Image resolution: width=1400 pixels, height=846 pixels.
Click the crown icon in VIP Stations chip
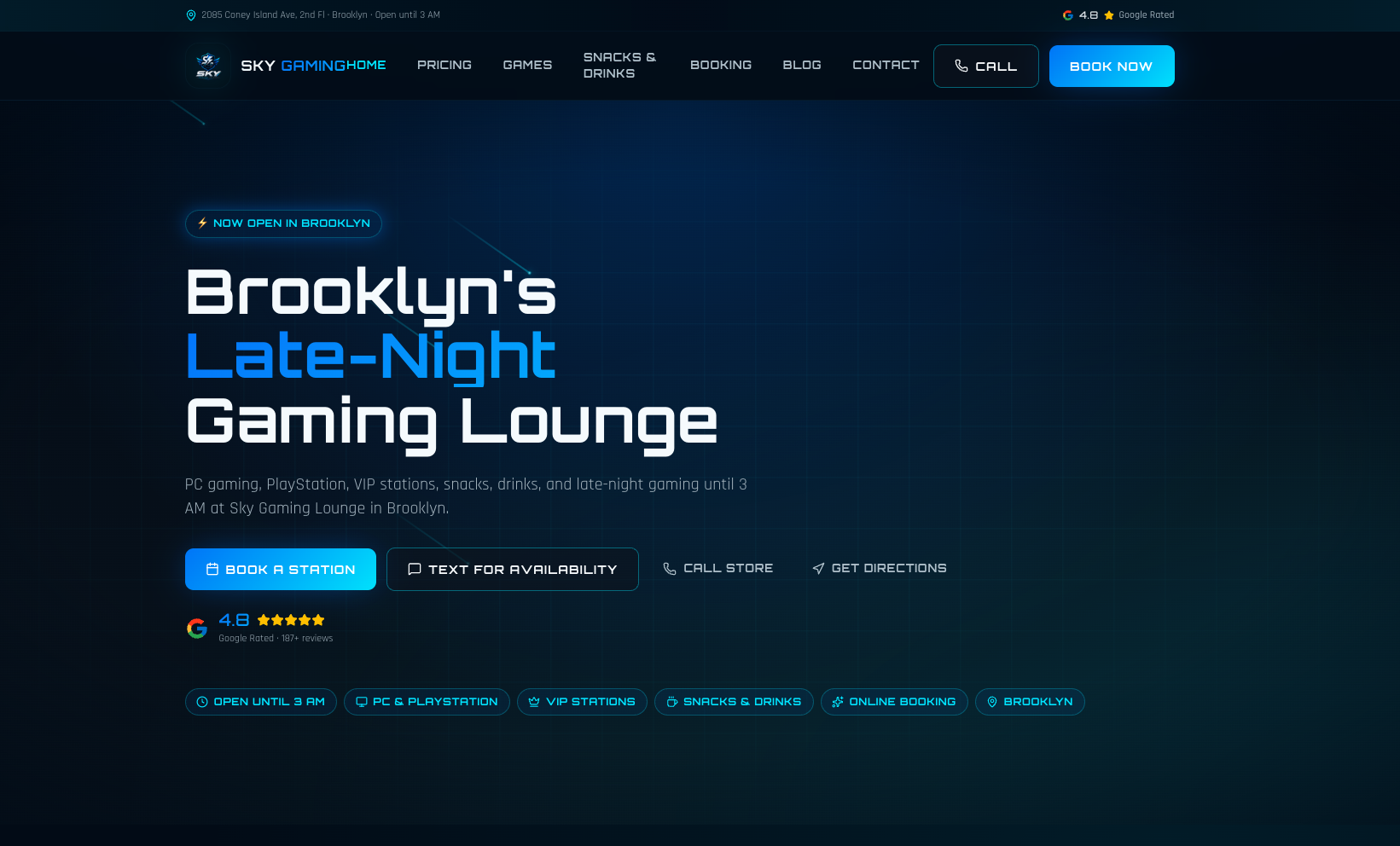click(x=534, y=702)
